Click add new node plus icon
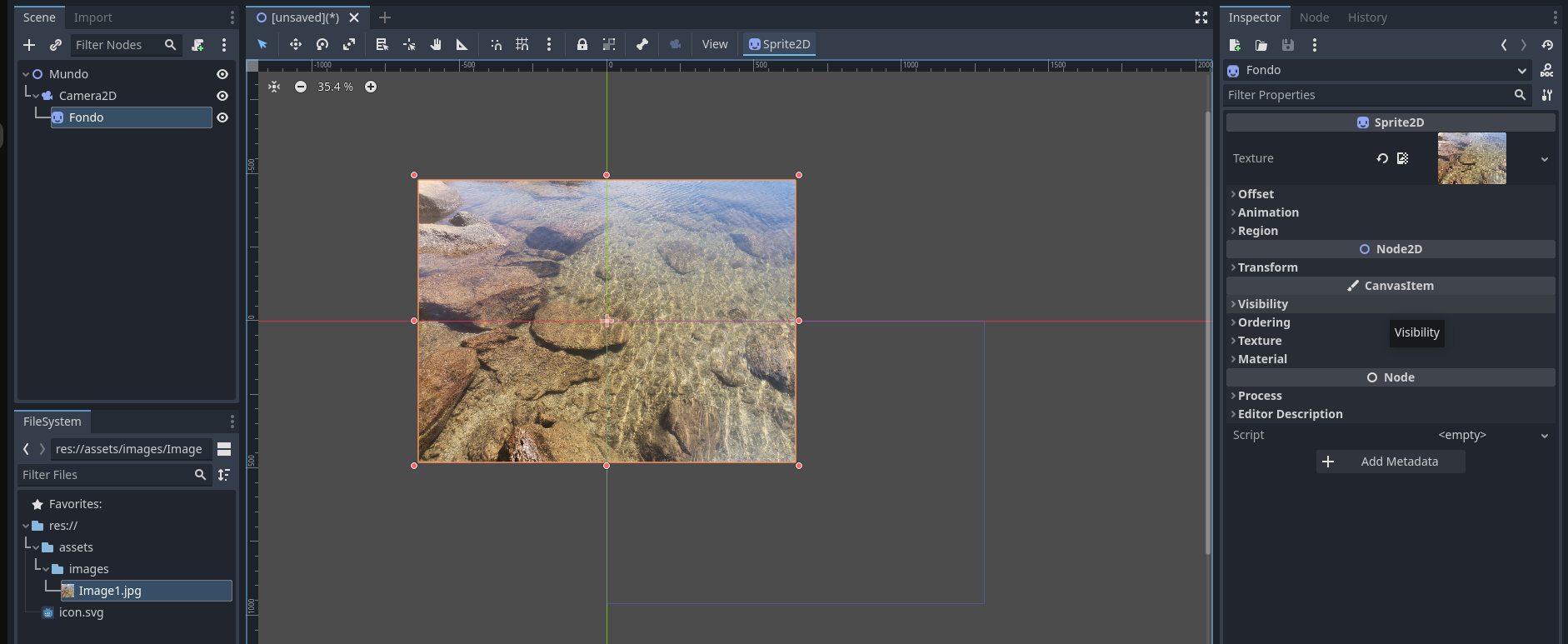Viewport: 1568px width, 644px height. pyautogui.click(x=29, y=45)
